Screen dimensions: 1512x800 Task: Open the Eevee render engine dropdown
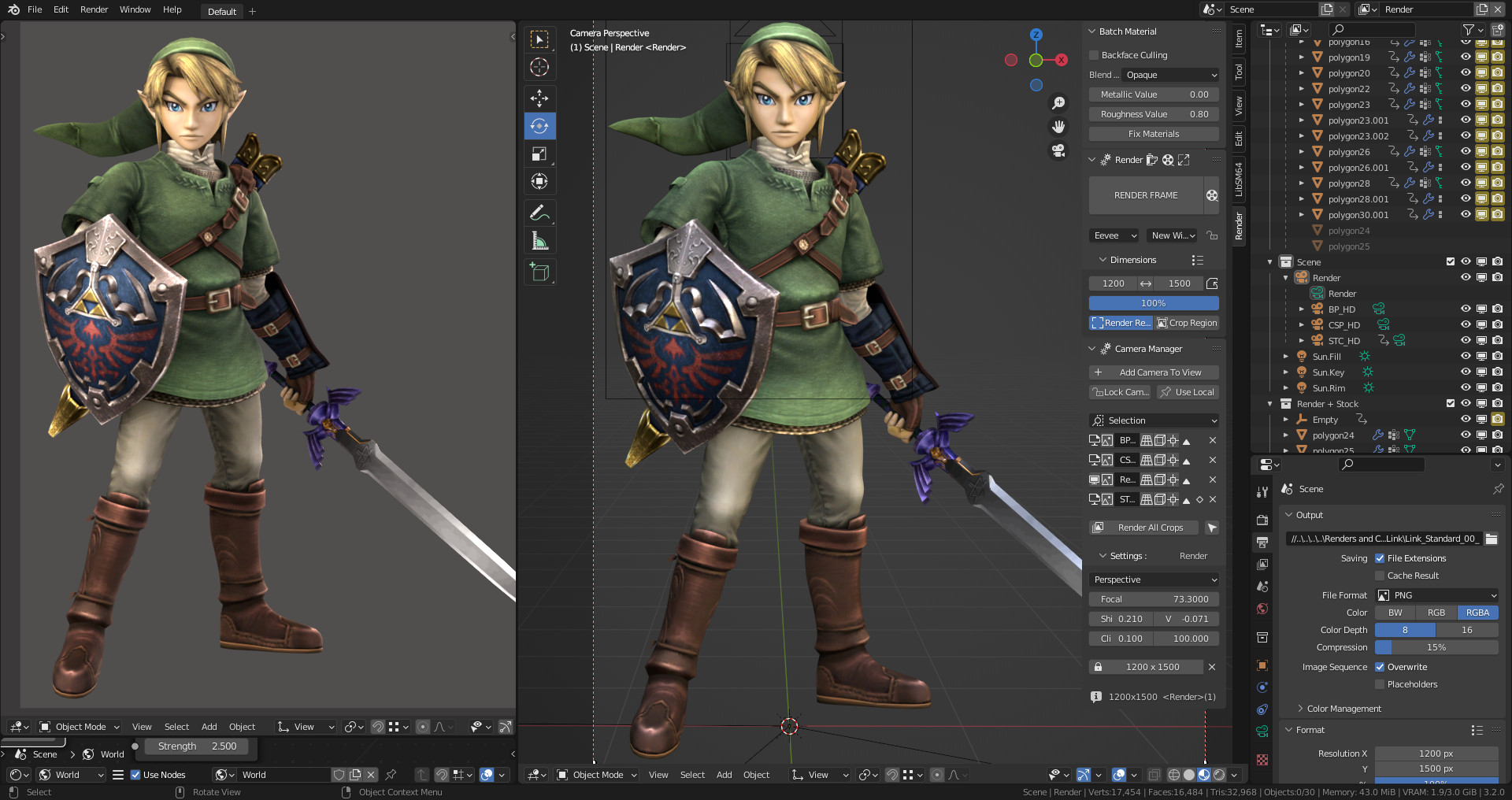1114,235
